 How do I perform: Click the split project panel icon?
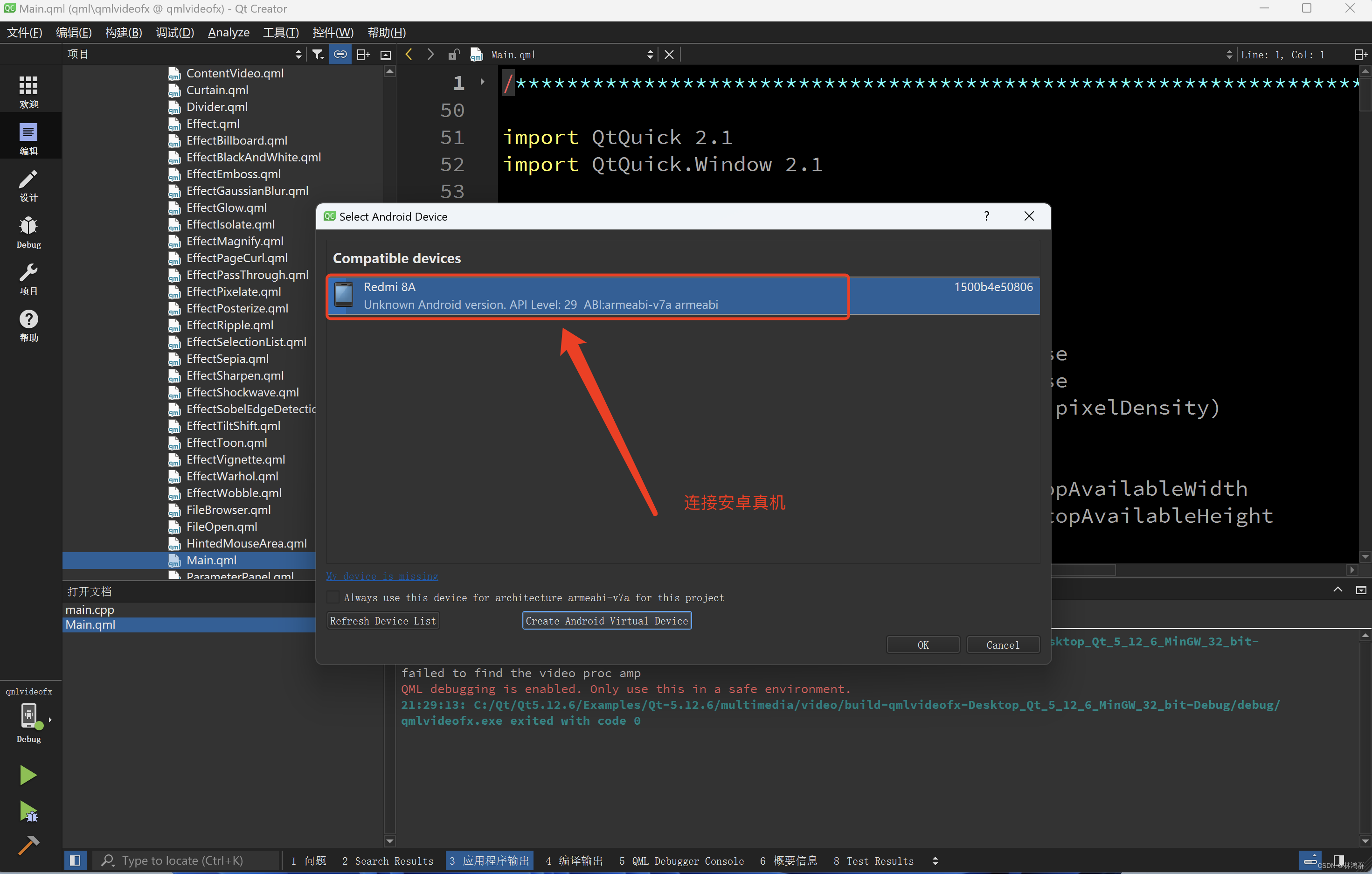(x=363, y=54)
